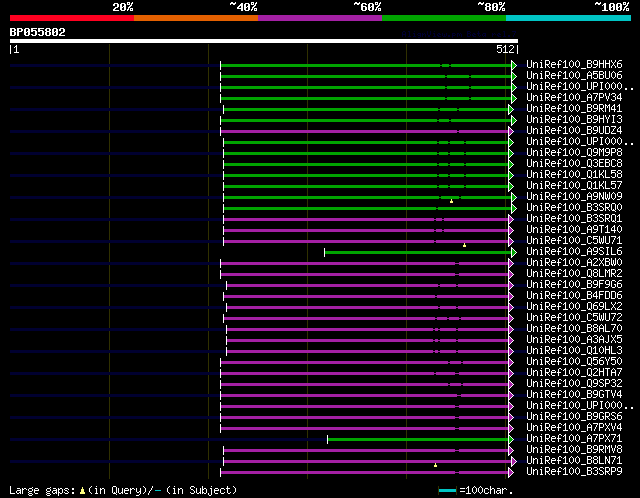The height and width of the screenshot is (498, 640).
Task: Select the UniRef100_A9T140 label
Action: click(574, 230)
